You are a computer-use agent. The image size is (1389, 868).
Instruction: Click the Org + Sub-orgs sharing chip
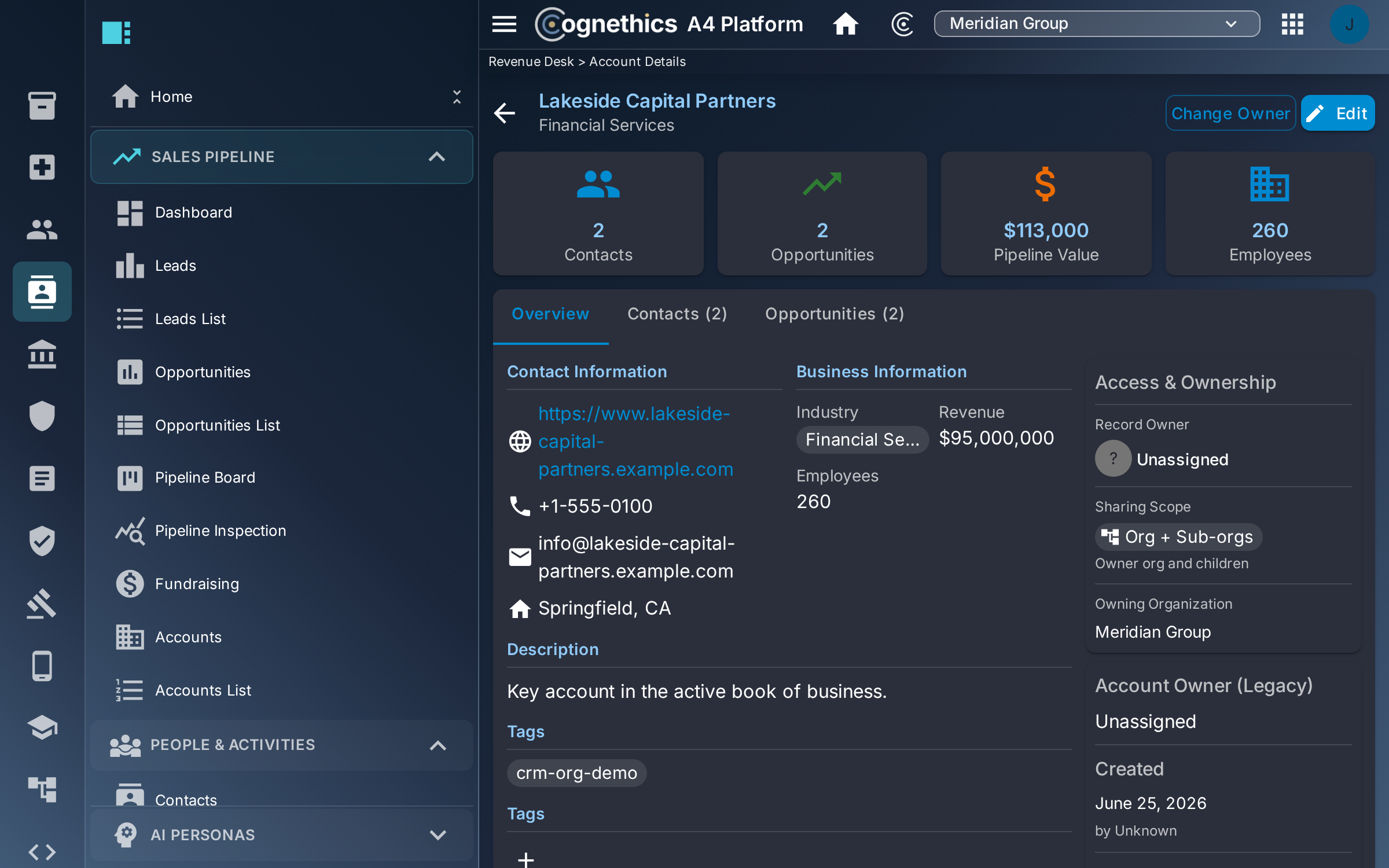[x=1178, y=537]
